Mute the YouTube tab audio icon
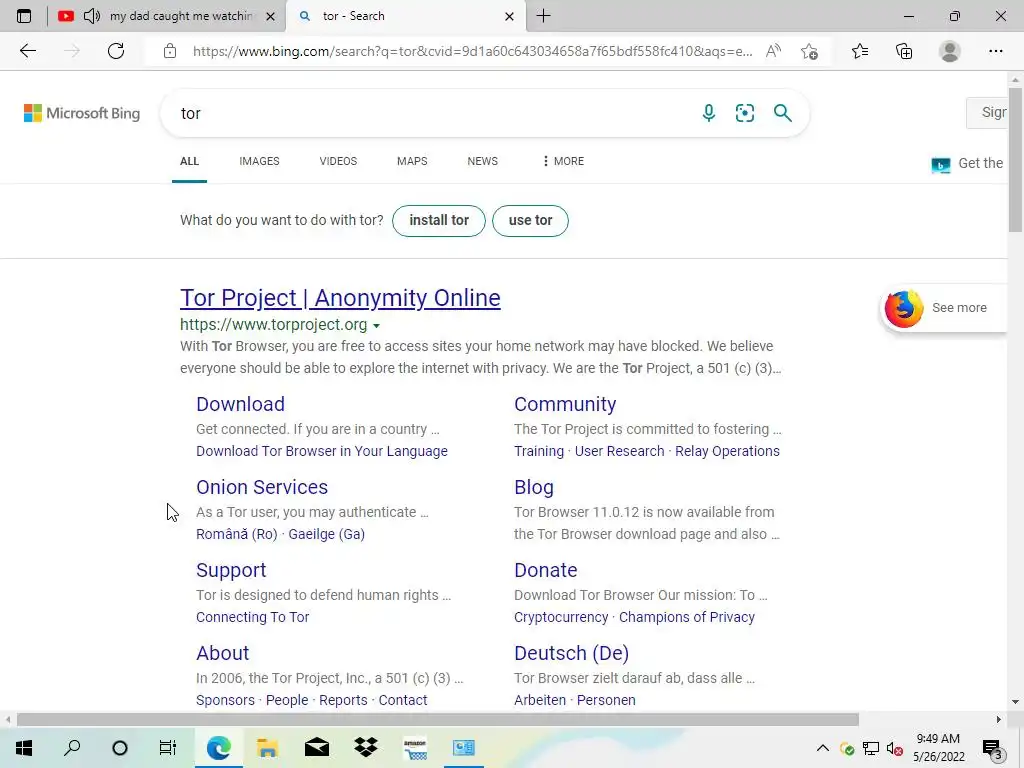1024x768 pixels. click(92, 16)
